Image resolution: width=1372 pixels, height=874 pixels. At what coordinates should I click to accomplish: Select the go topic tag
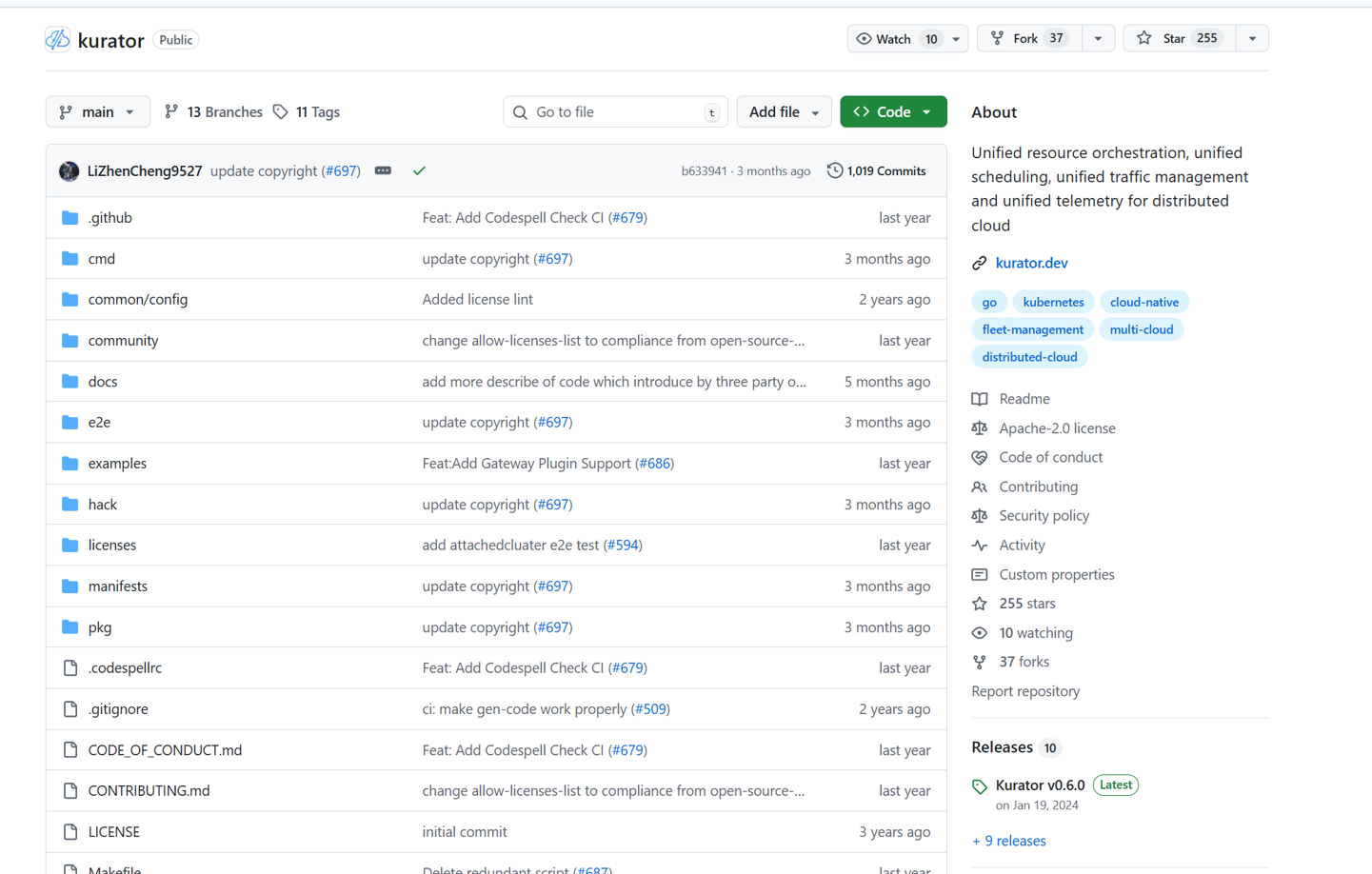pos(989,302)
